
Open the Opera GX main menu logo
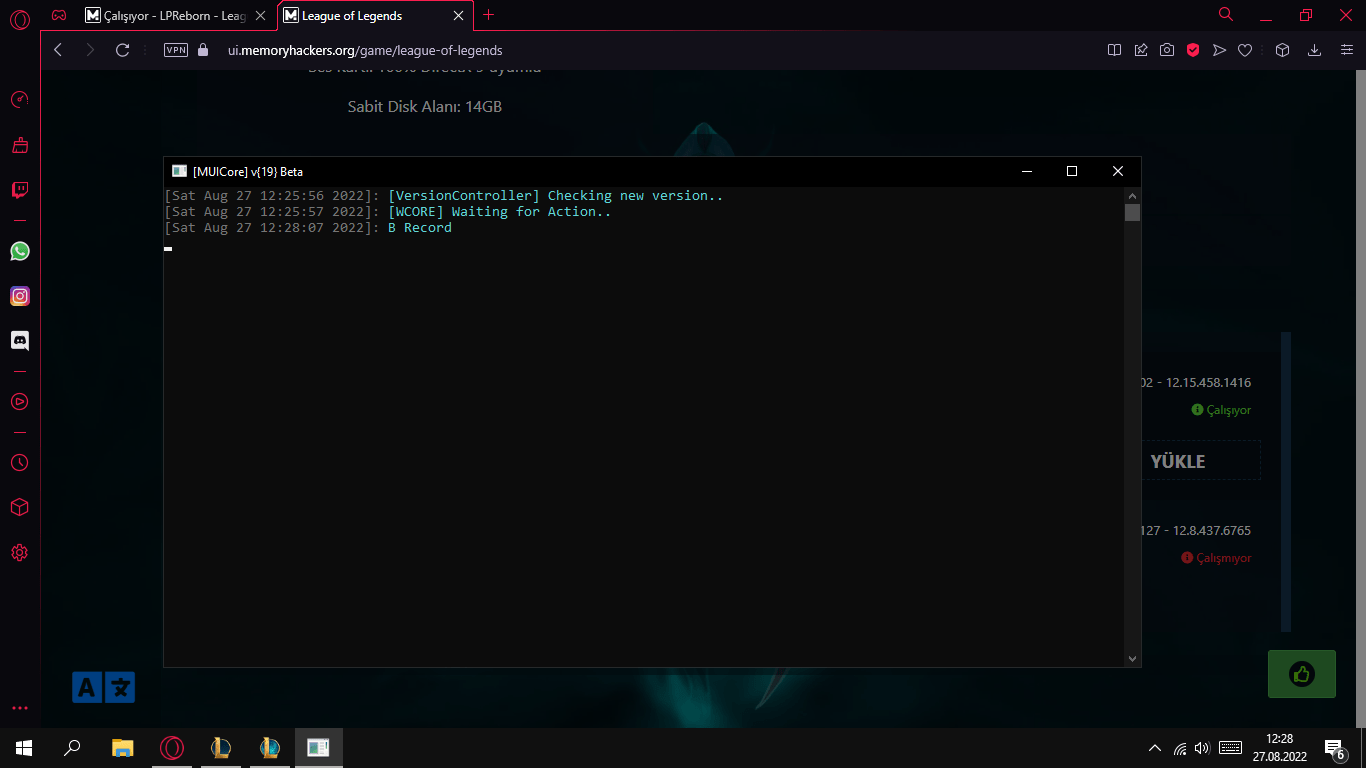click(19, 18)
